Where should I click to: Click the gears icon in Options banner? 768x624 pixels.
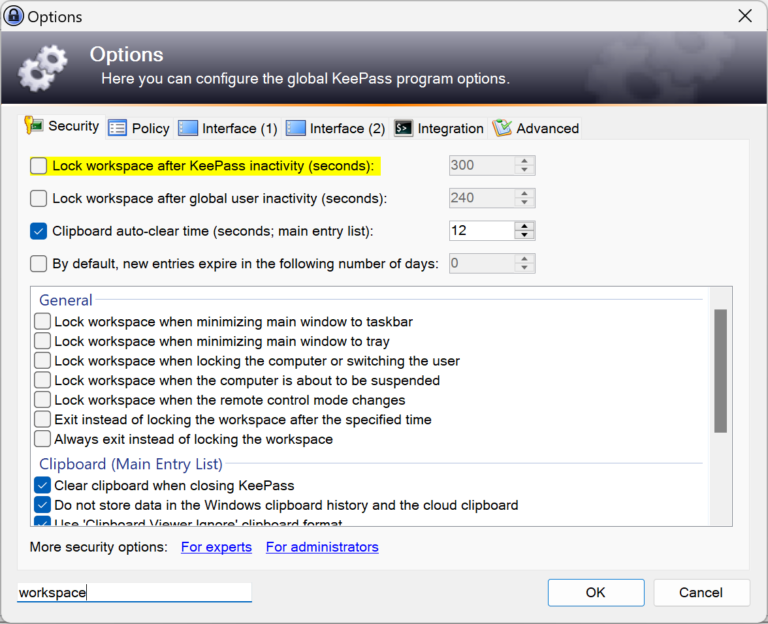coord(43,68)
